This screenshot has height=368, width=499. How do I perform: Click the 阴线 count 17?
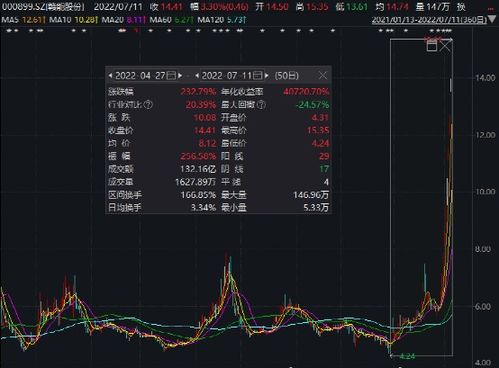click(x=324, y=169)
